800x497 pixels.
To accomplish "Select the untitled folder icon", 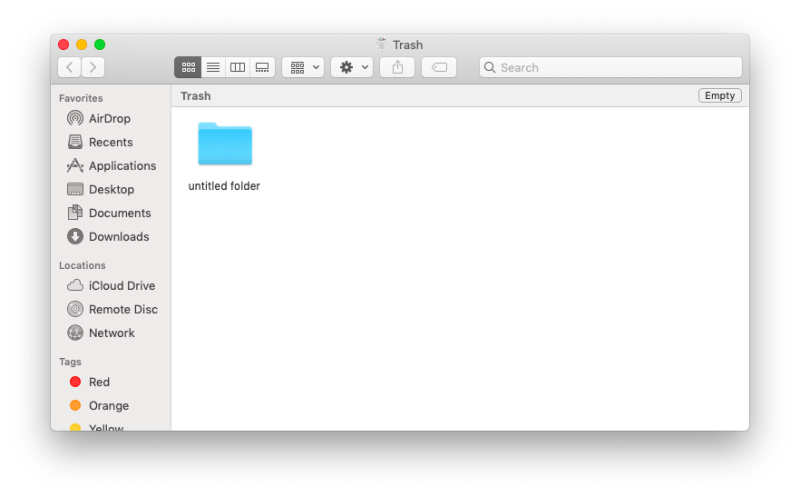I will point(225,144).
